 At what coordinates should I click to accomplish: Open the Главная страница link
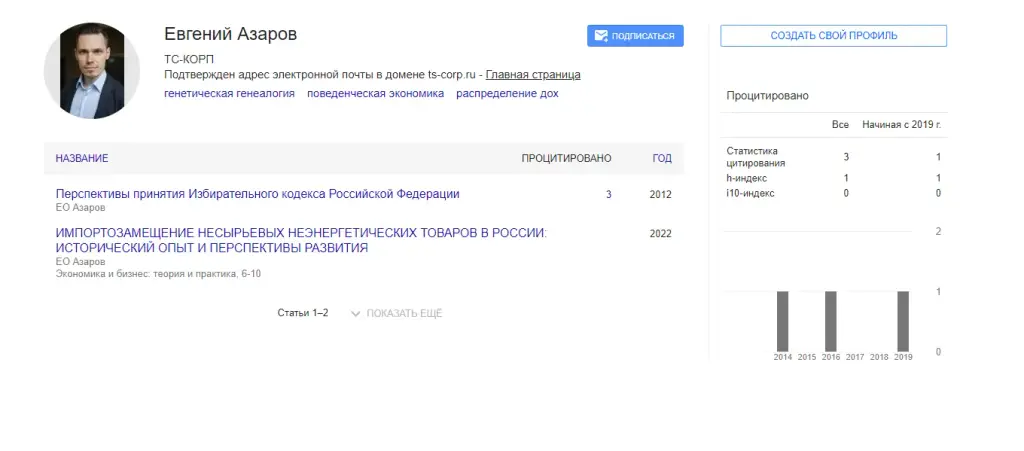(533, 74)
